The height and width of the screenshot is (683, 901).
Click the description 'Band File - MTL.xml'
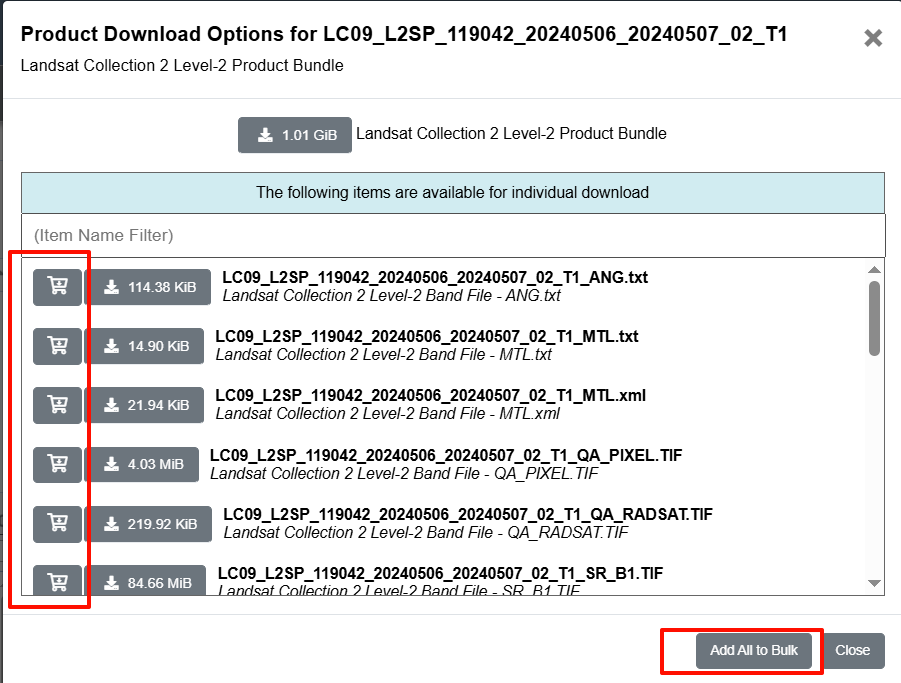388,414
